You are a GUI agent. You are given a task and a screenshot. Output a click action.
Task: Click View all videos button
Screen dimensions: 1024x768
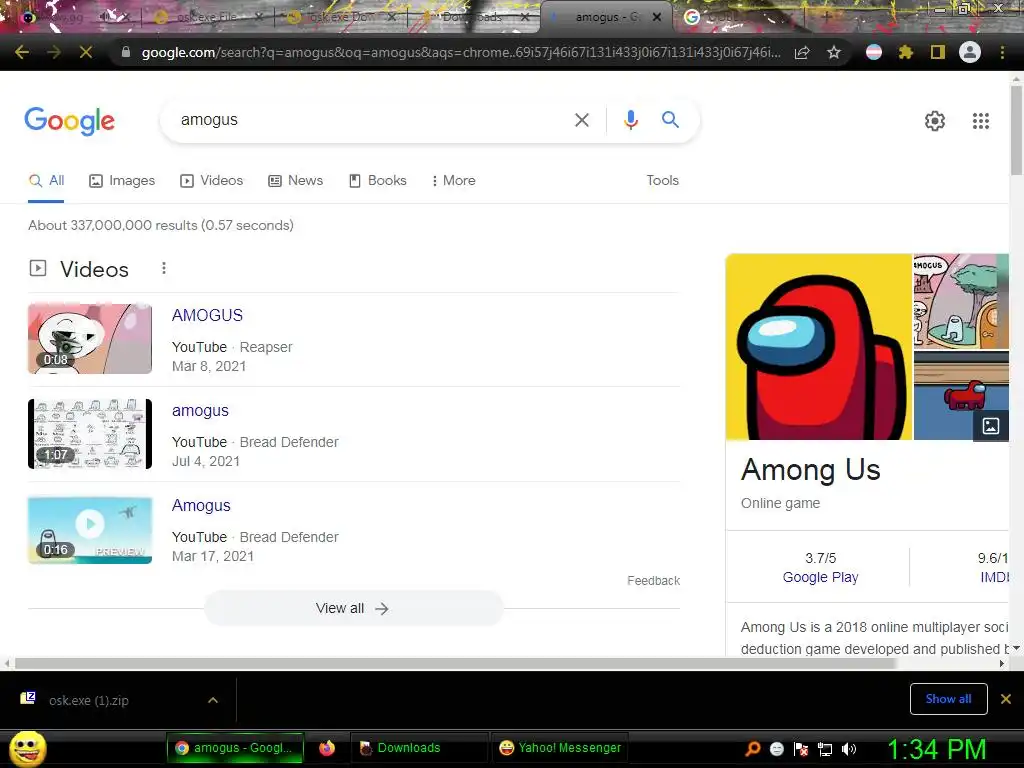click(x=353, y=609)
